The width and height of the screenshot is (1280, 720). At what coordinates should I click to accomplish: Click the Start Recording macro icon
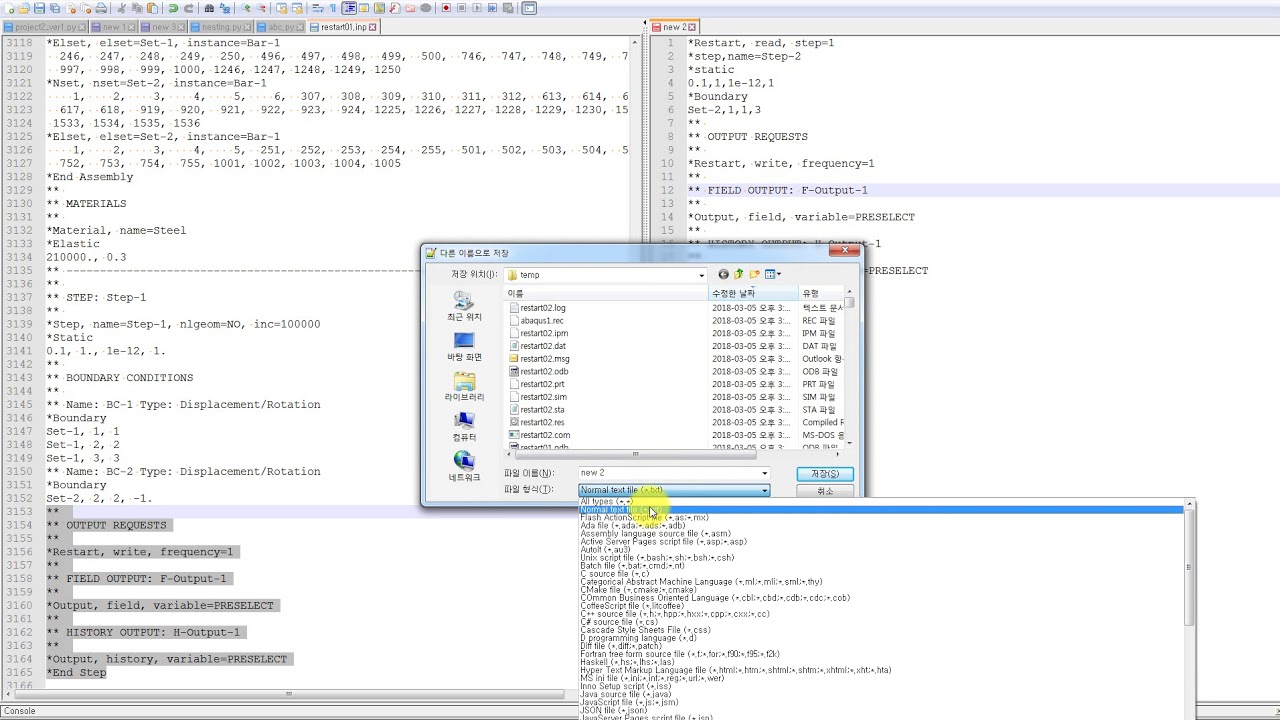(x=446, y=8)
